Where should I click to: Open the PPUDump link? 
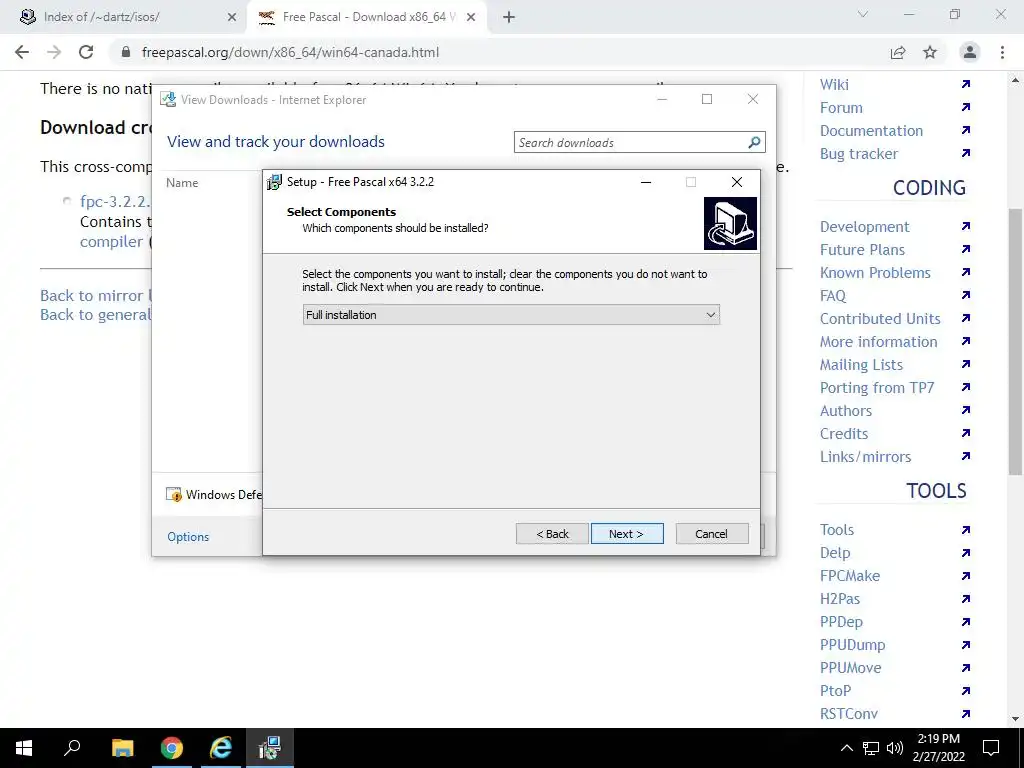tap(852, 645)
